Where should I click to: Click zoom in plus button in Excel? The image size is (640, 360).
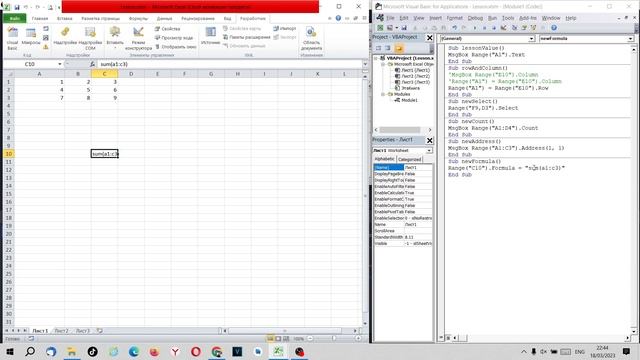pyautogui.click(x=358, y=338)
